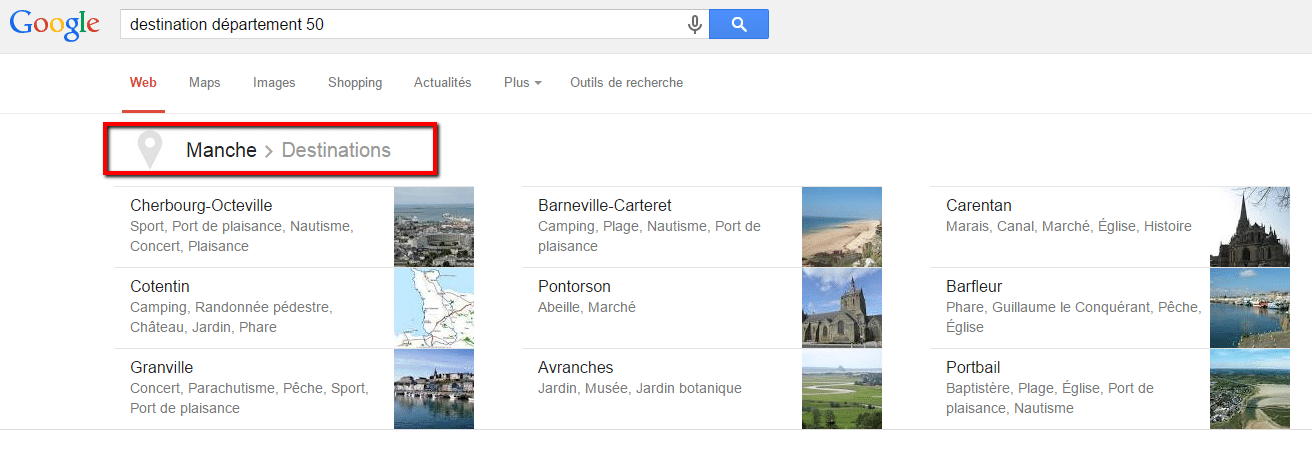Open the Portbail destination
The height and width of the screenshot is (450, 1312).
[x=973, y=367]
